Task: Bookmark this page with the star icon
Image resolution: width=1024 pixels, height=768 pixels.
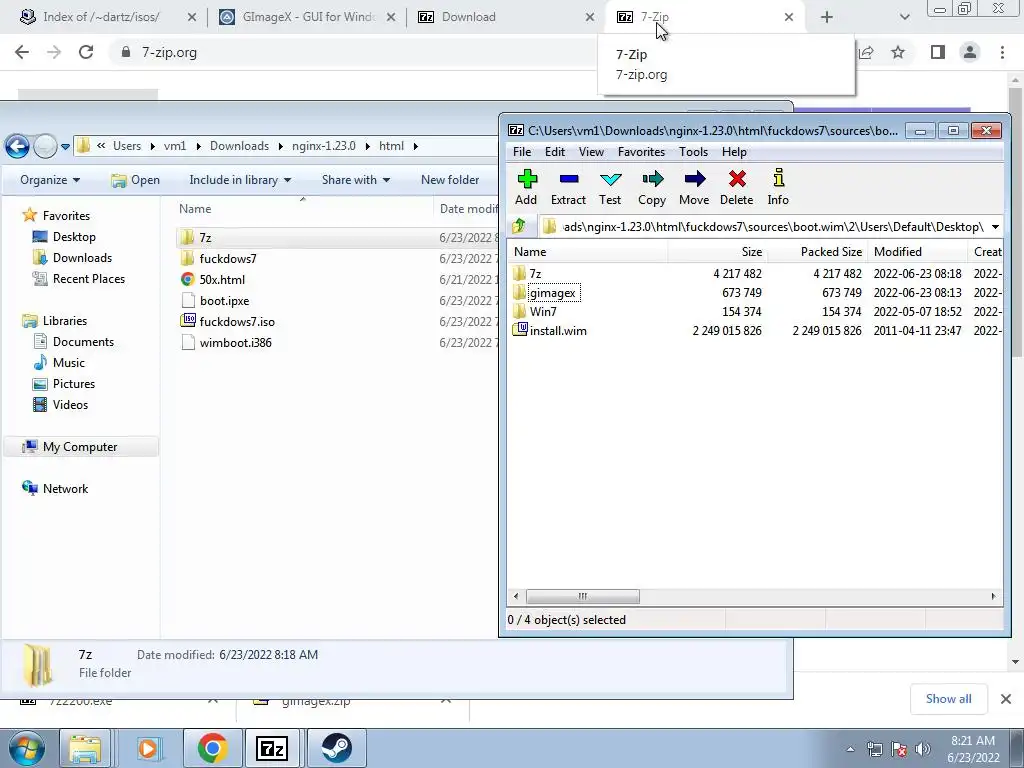Action: [x=898, y=52]
